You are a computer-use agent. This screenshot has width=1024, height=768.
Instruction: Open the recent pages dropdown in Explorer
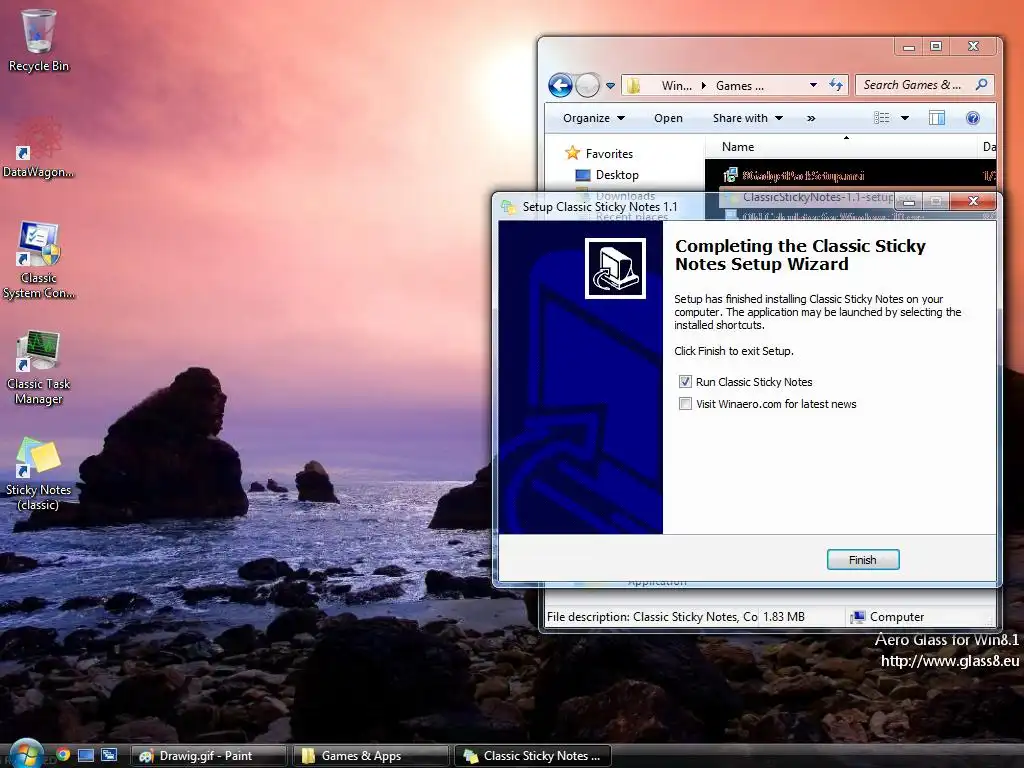(x=610, y=86)
